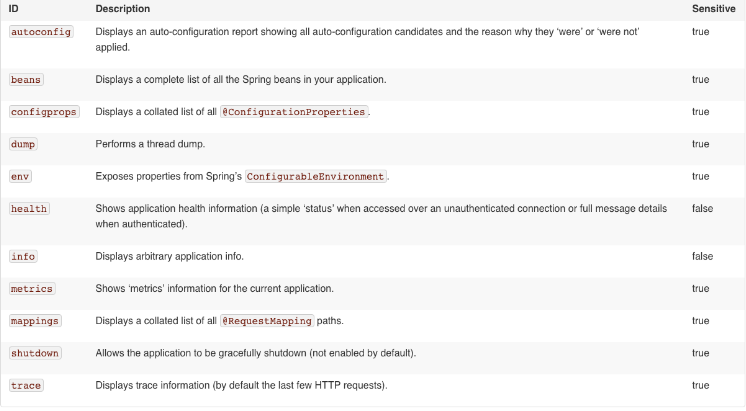746x411 pixels.
Task: Click the env endpoint ID
Action: 20,176
